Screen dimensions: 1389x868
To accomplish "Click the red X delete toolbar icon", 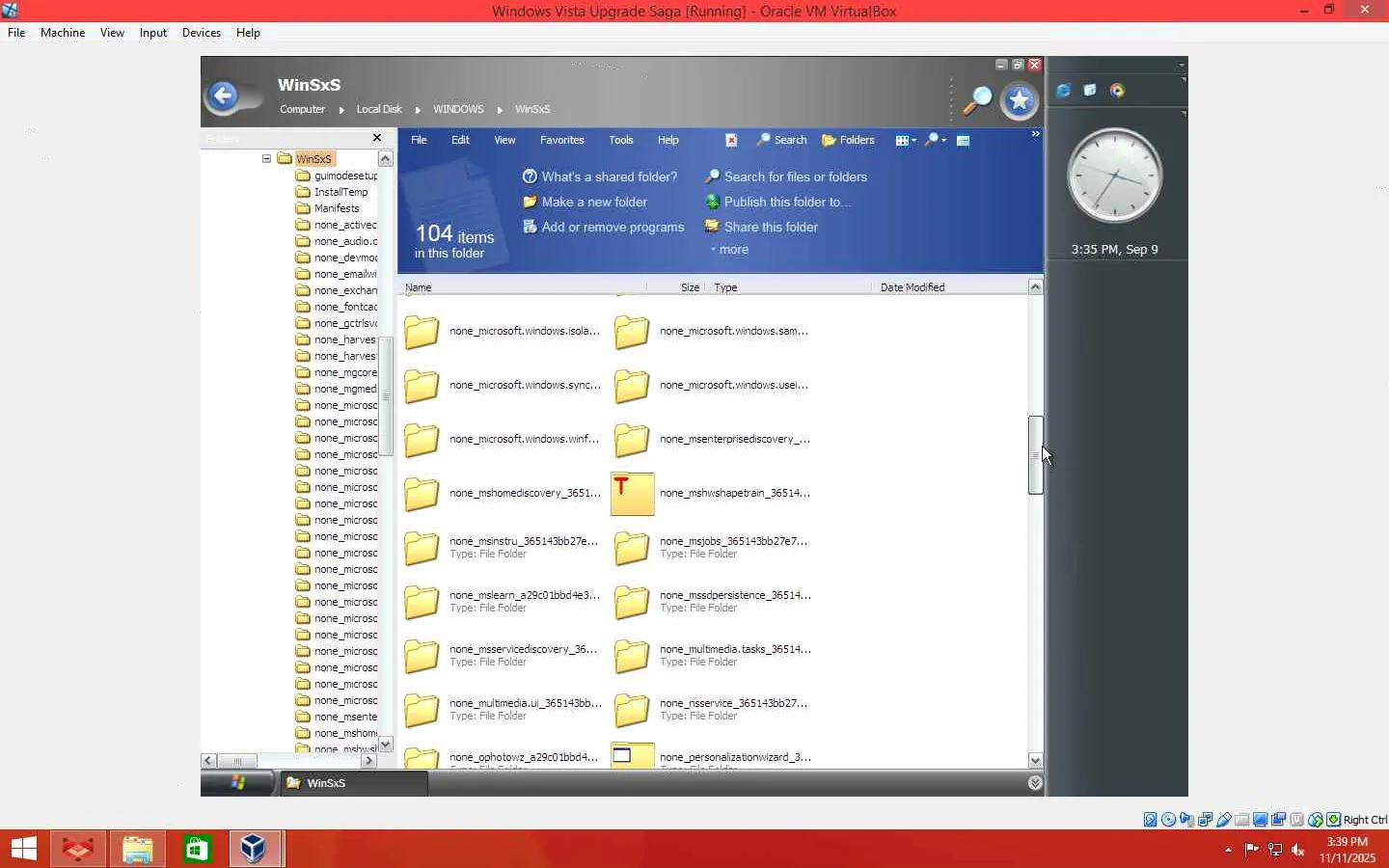I will click(731, 141).
